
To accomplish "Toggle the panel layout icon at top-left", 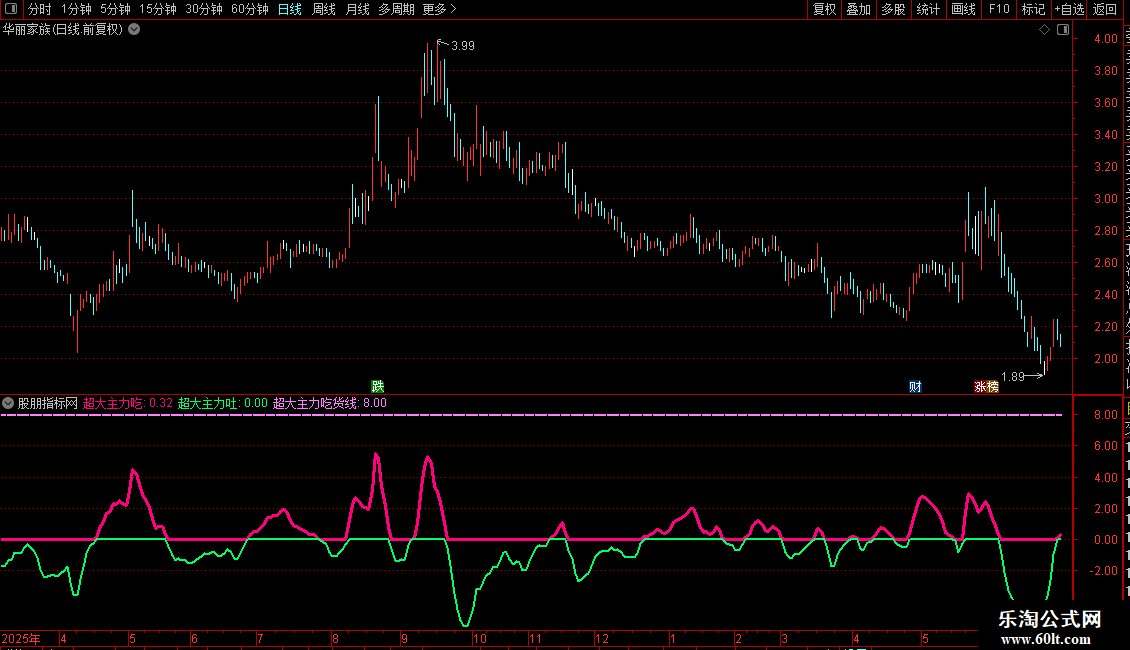I will pos(11,9).
